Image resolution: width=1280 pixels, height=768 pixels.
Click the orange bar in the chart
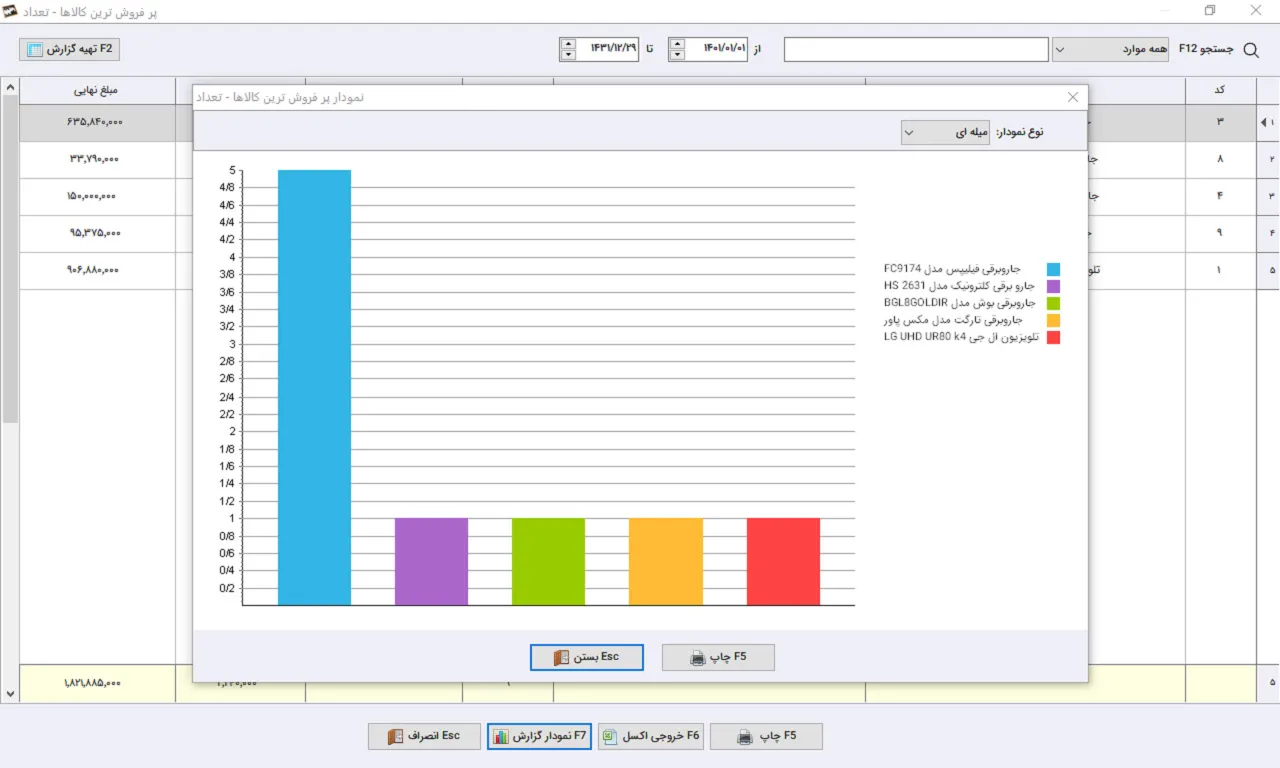click(x=665, y=561)
